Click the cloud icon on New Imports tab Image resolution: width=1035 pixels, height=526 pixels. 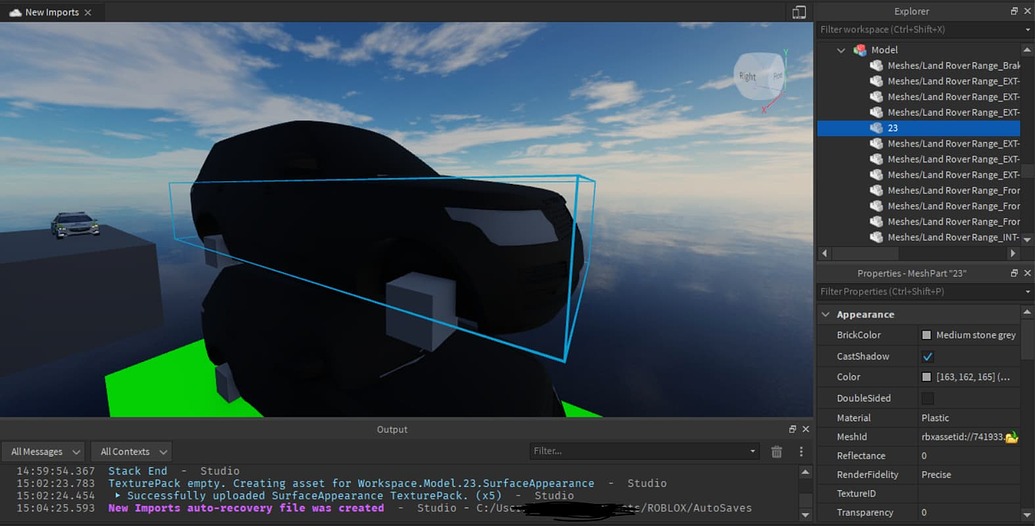pyautogui.click(x=15, y=12)
